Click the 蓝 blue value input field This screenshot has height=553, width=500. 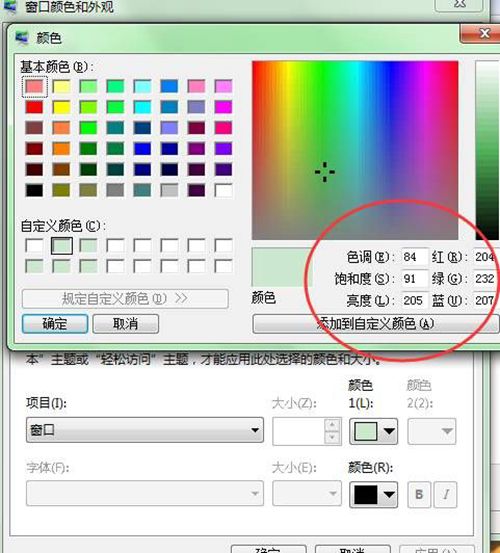[486, 300]
